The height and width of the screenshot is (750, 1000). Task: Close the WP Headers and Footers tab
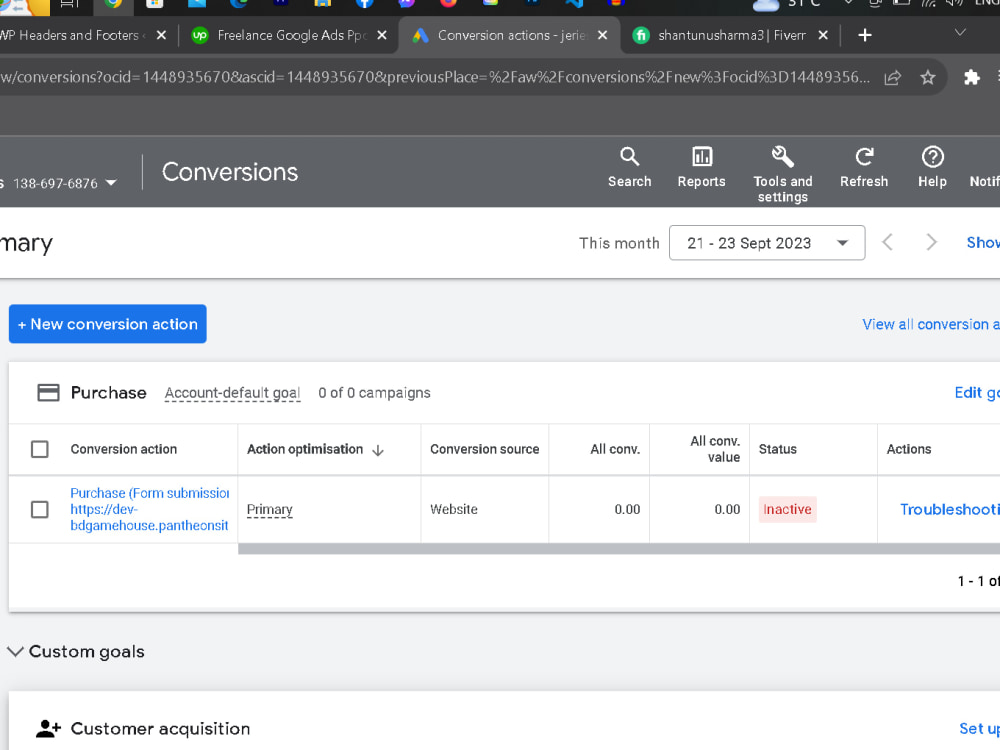point(161,35)
